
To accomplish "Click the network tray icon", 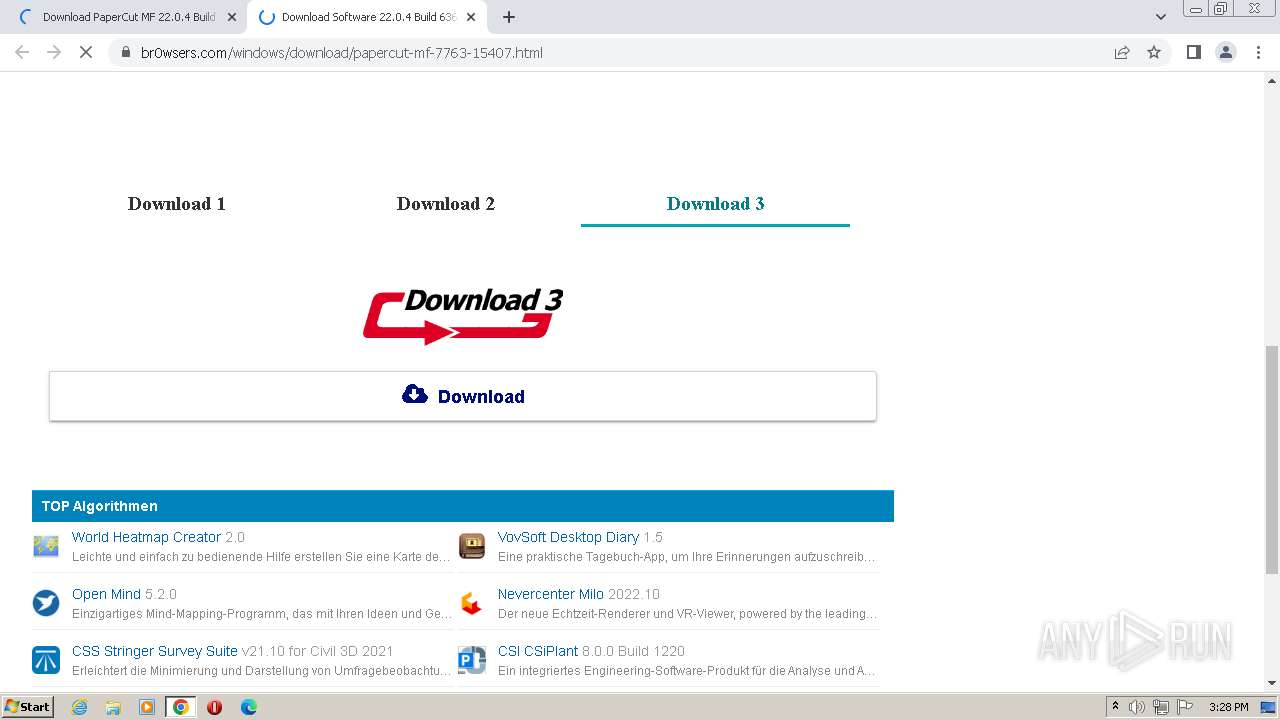I will [x=1161, y=707].
